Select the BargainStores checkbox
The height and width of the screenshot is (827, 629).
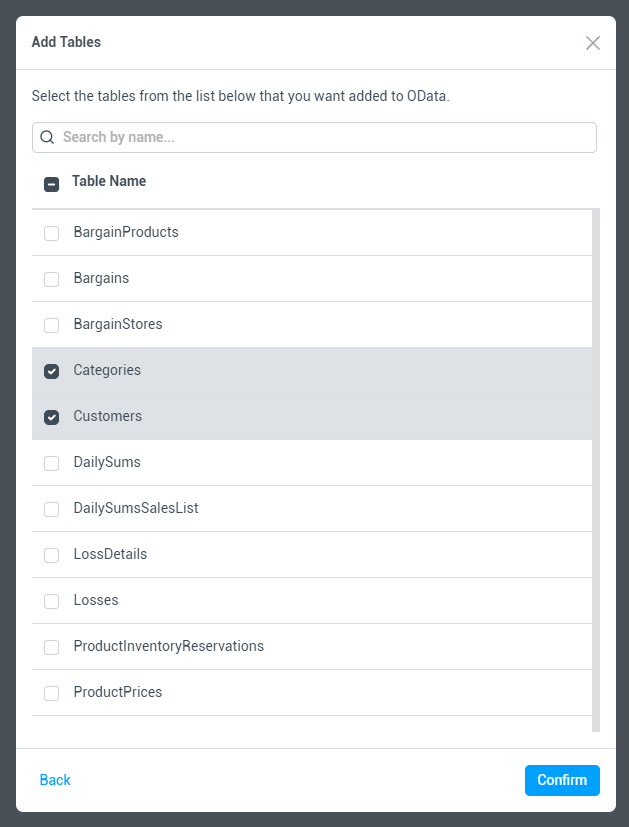pos(52,326)
